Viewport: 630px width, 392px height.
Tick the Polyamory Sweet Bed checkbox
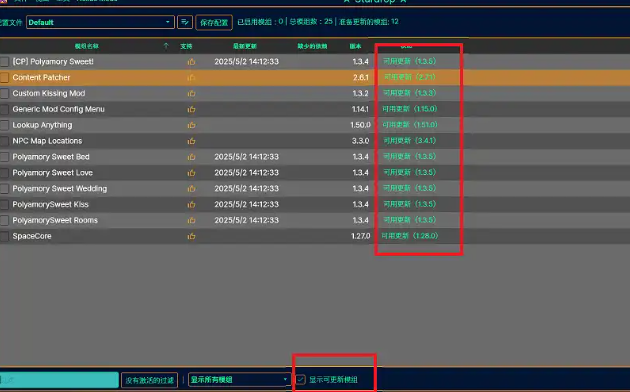point(4,157)
